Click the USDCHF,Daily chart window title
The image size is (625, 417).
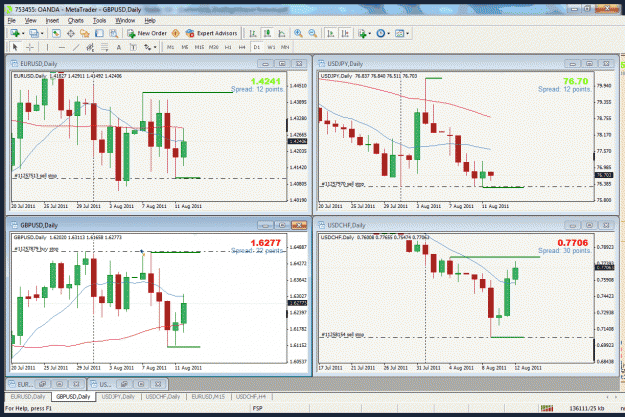tap(346, 225)
